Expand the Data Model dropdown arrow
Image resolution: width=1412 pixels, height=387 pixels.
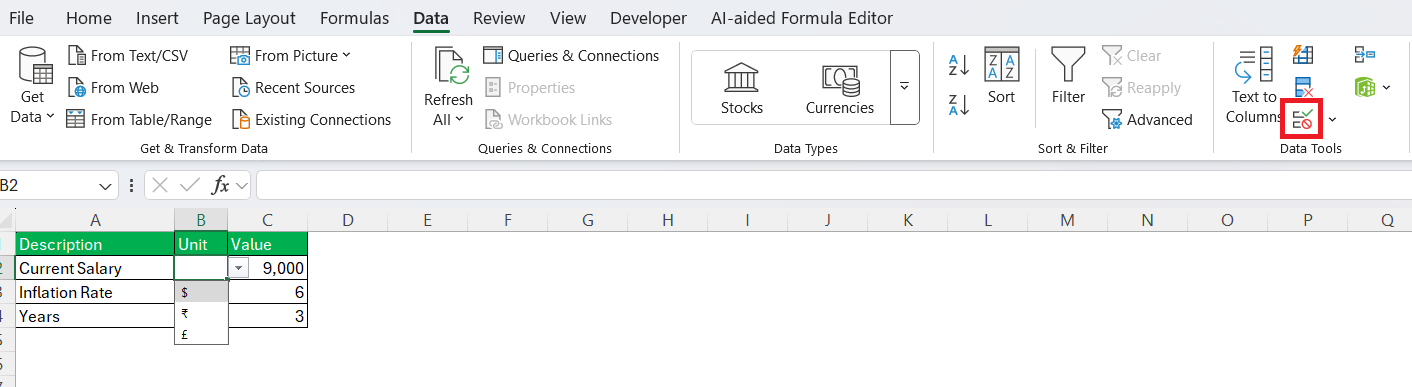pyautogui.click(x=1386, y=88)
